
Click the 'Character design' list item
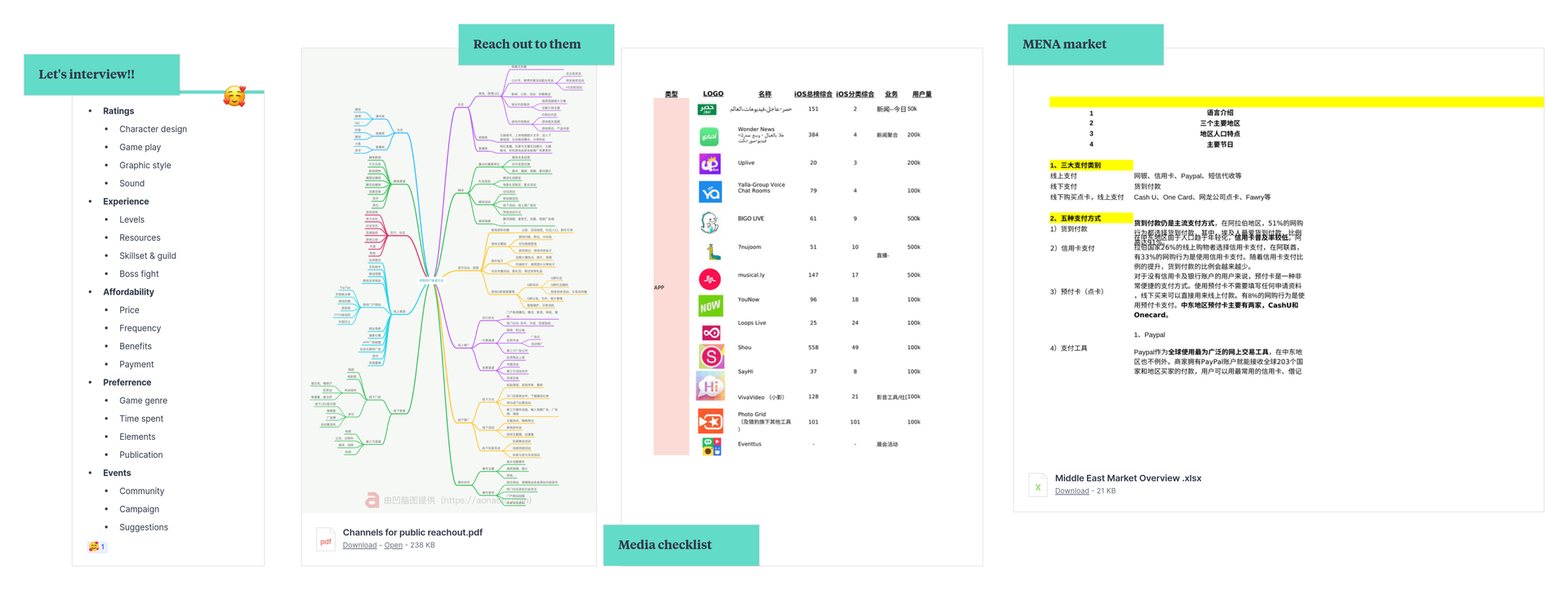point(153,129)
